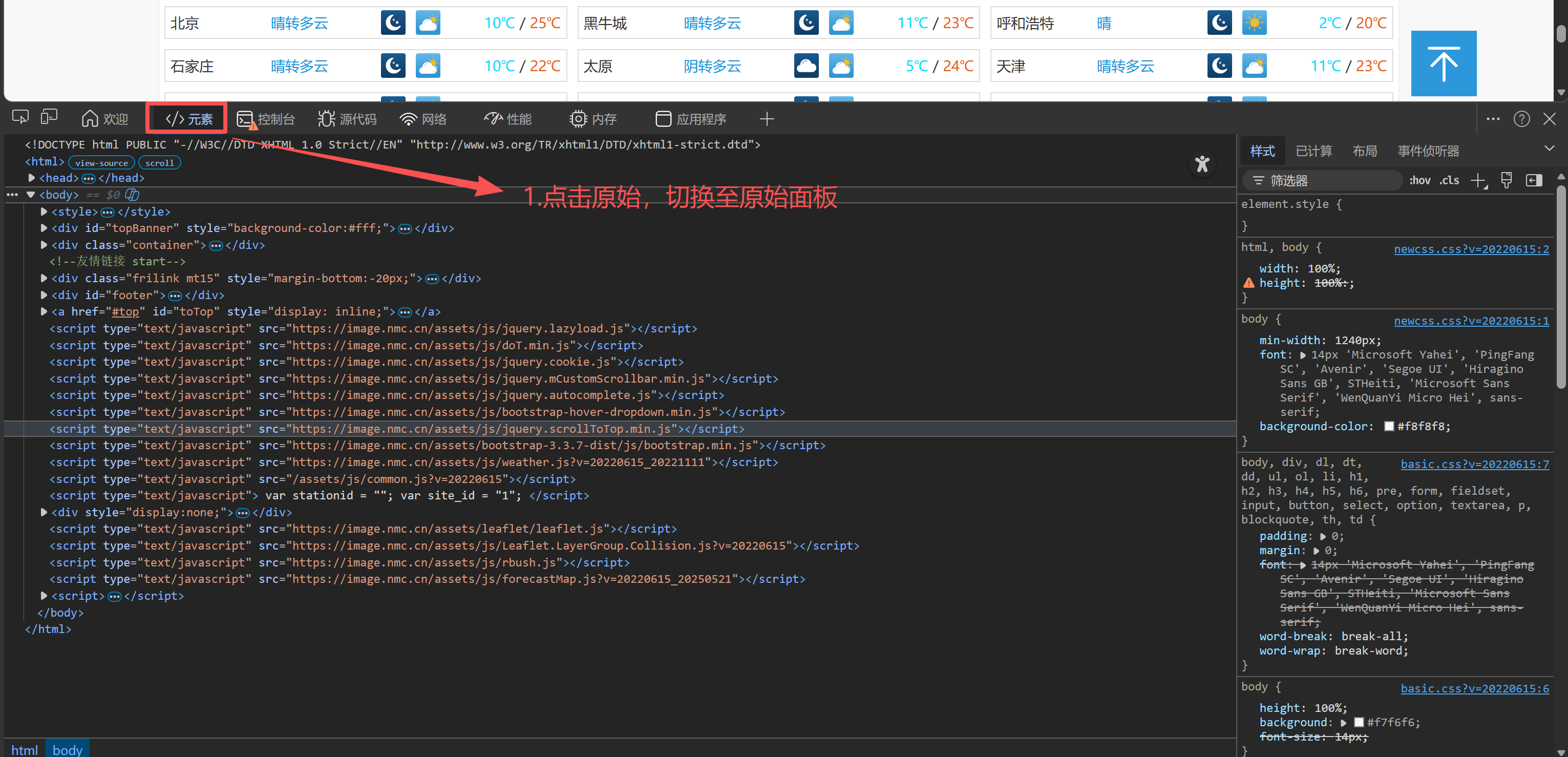Open the more options ellipsis menu
1568x757 pixels.
click(1493, 119)
